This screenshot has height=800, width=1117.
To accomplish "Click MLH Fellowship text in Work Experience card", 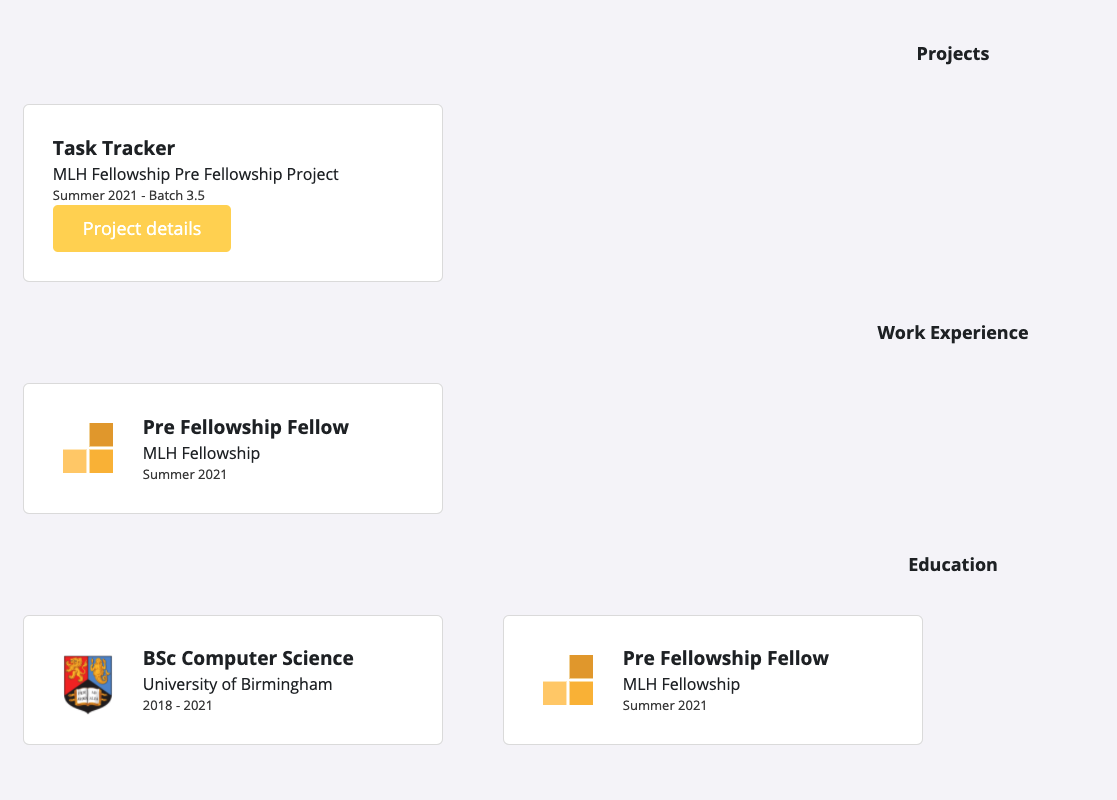I will coord(201,454).
